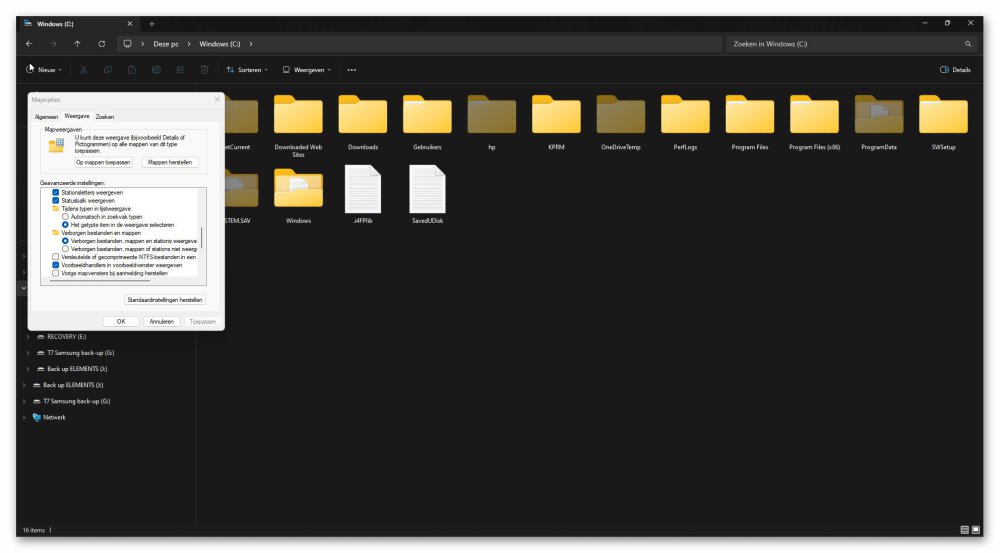Open the Sorteren dropdown
The height and width of the screenshot is (553, 1000).
point(247,70)
